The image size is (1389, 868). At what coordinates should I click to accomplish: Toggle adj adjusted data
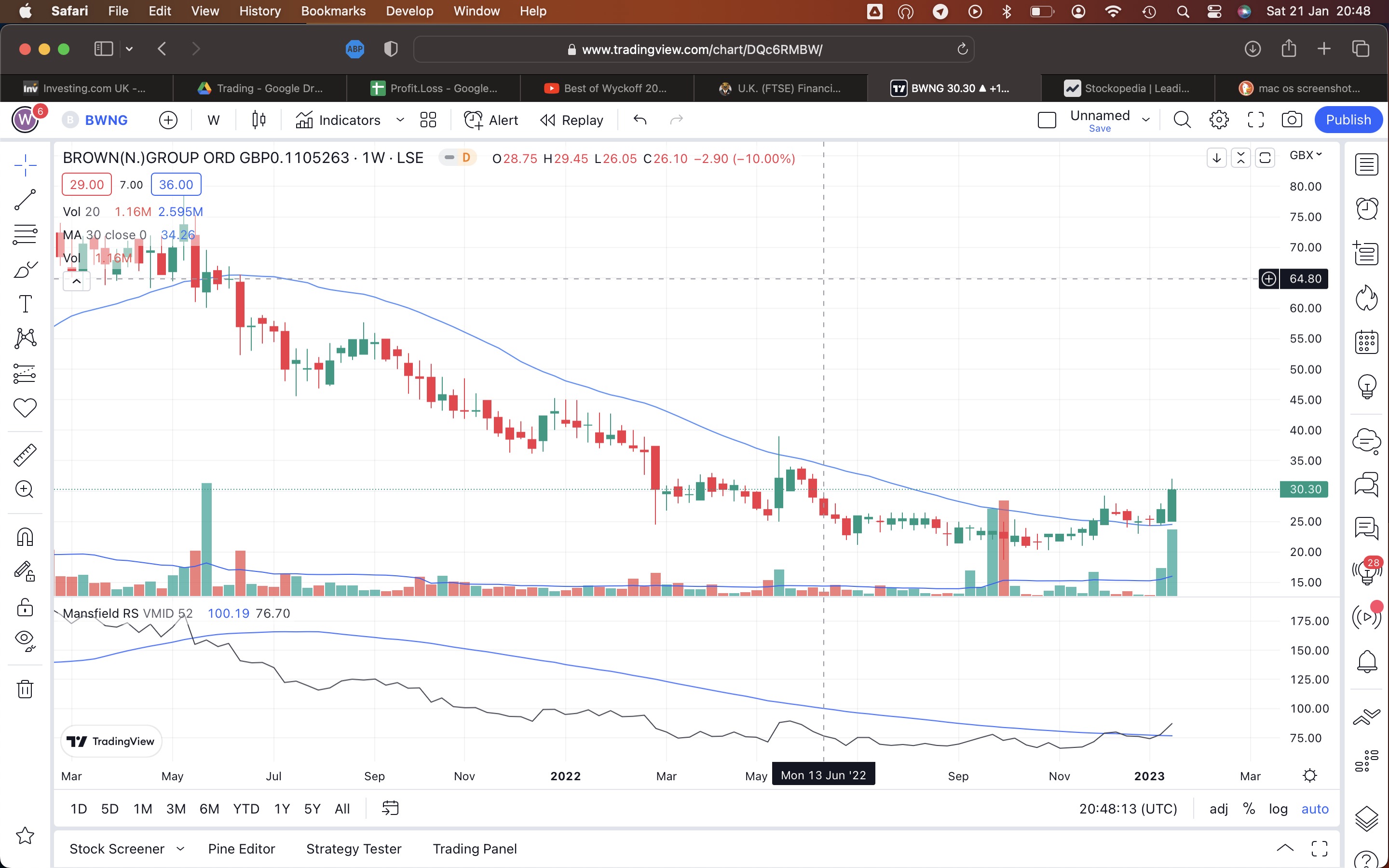coord(1219,808)
